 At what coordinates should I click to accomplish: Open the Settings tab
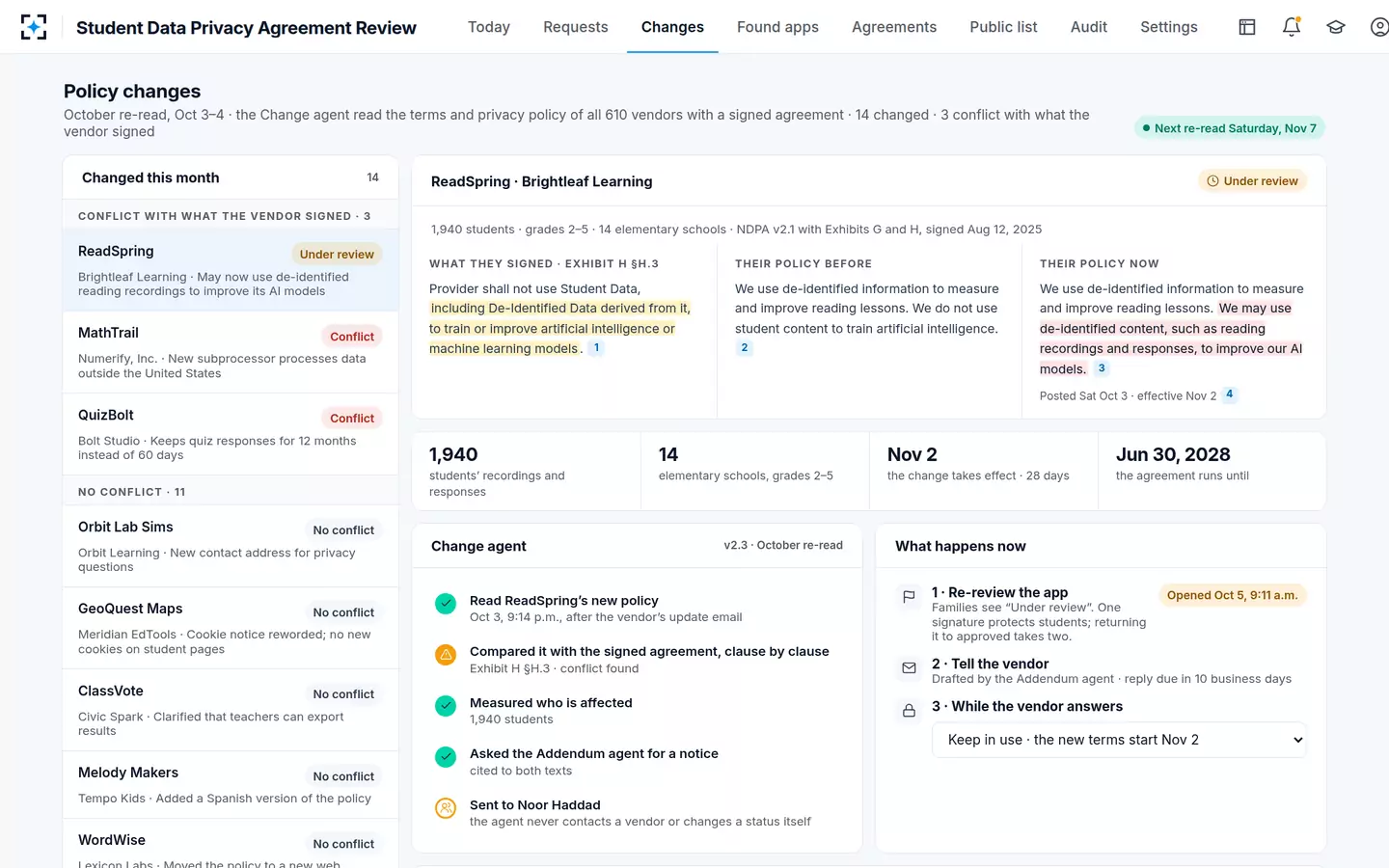[1169, 27]
